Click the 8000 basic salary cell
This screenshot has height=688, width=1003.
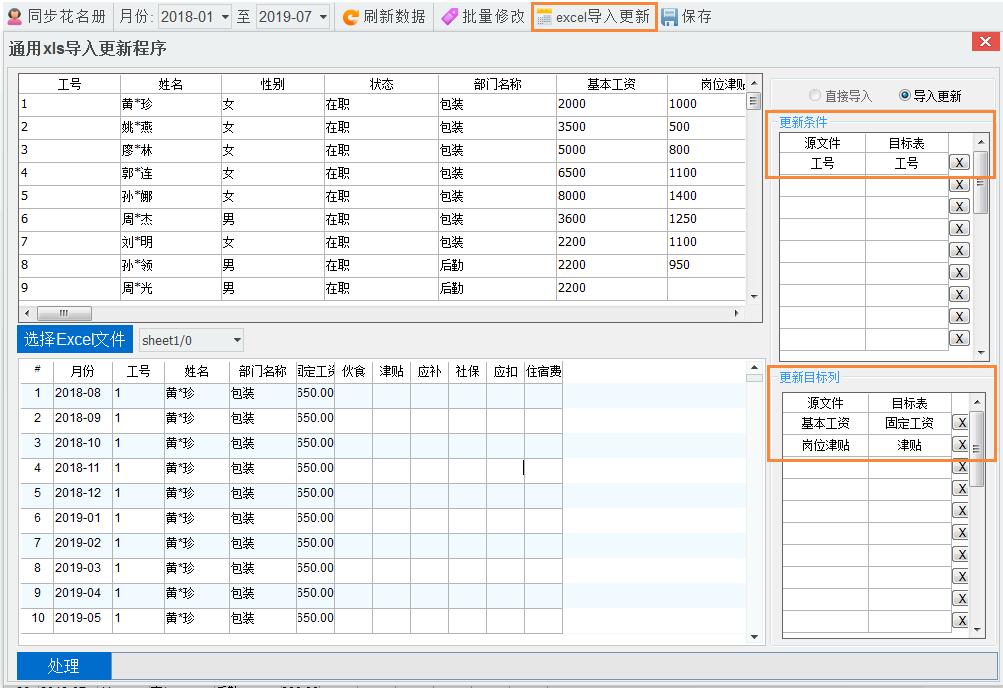click(x=612, y=196)
